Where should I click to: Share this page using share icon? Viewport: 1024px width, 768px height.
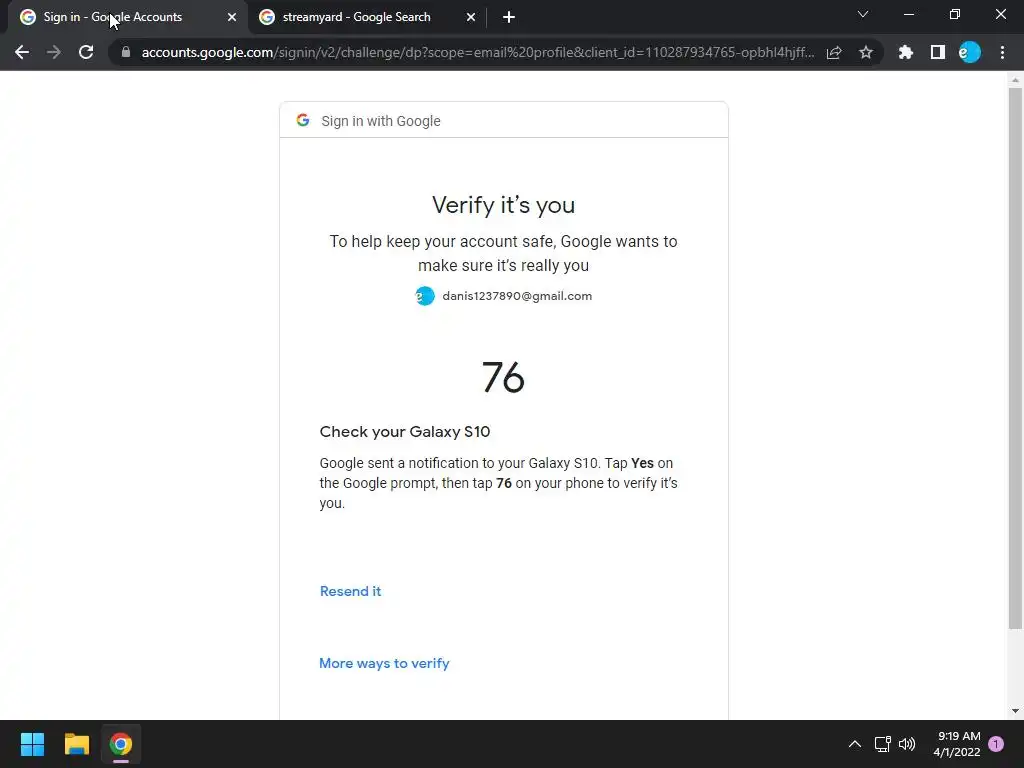click(834, 52)
